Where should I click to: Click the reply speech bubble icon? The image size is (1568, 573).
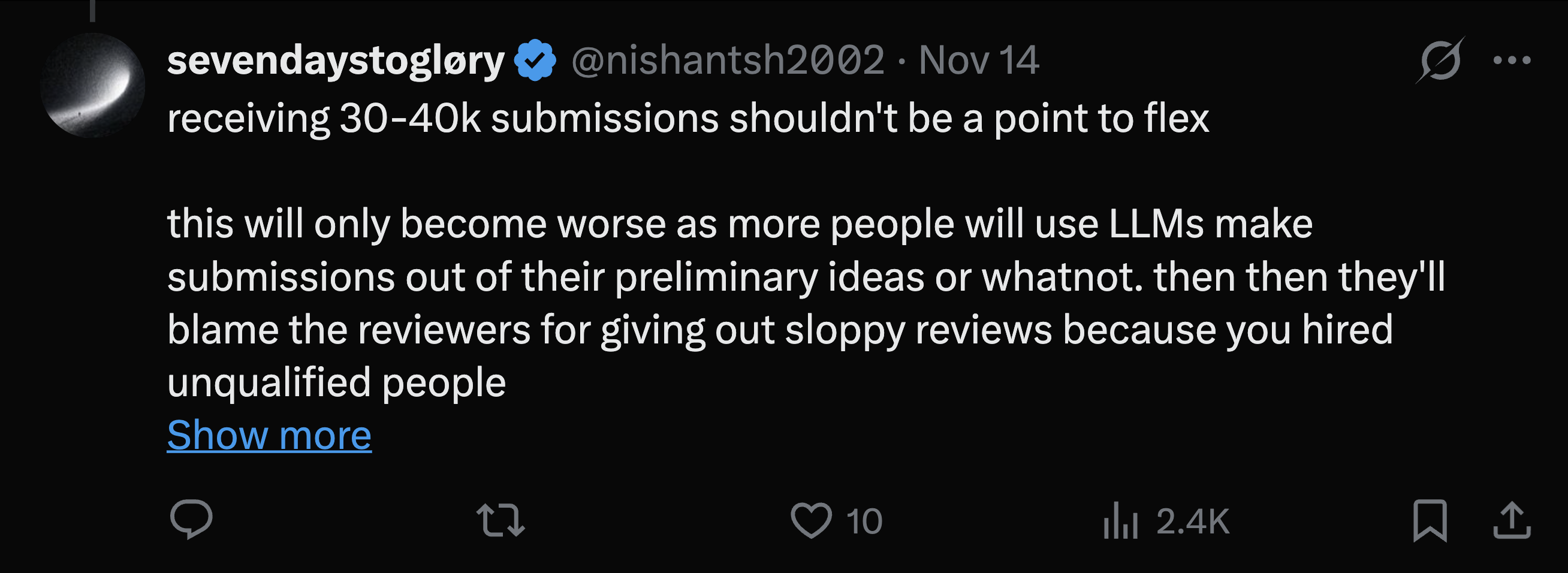click(x=191, y=520)
